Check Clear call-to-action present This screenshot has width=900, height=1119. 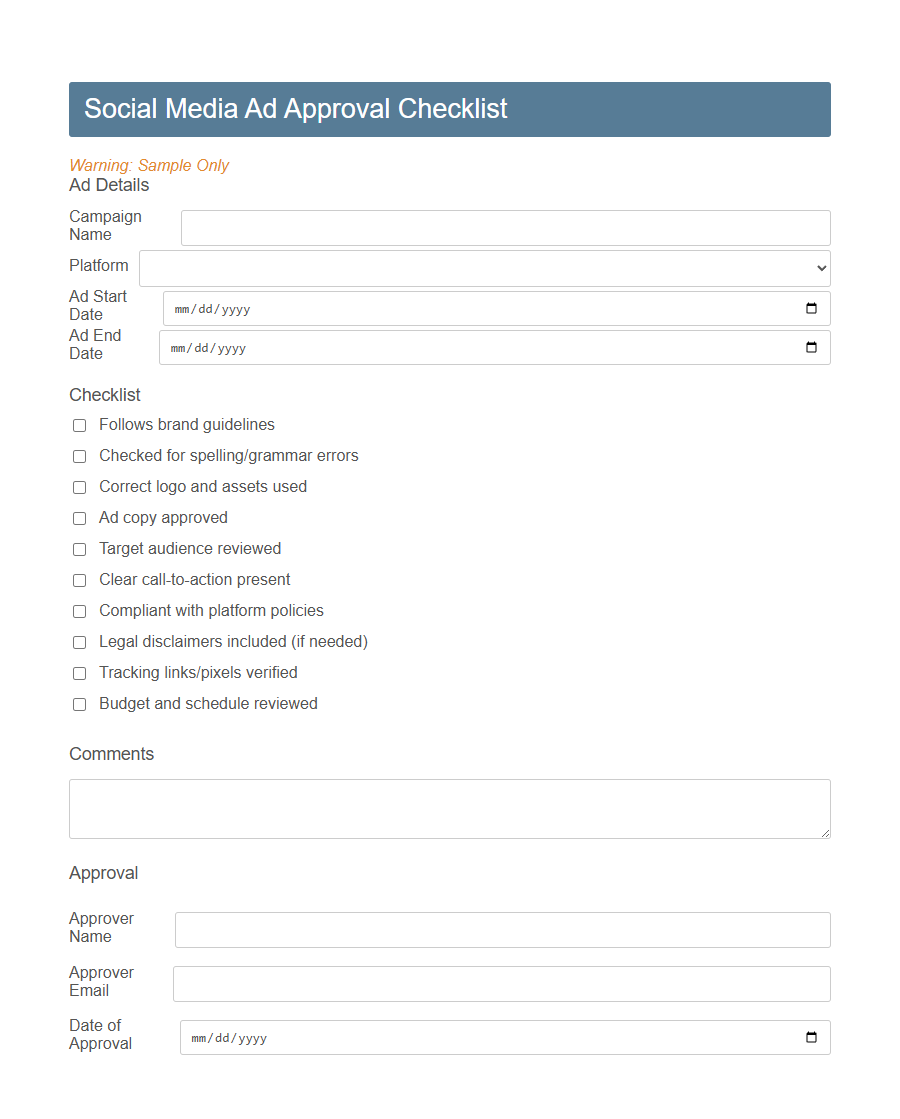(x=79, y=580)
